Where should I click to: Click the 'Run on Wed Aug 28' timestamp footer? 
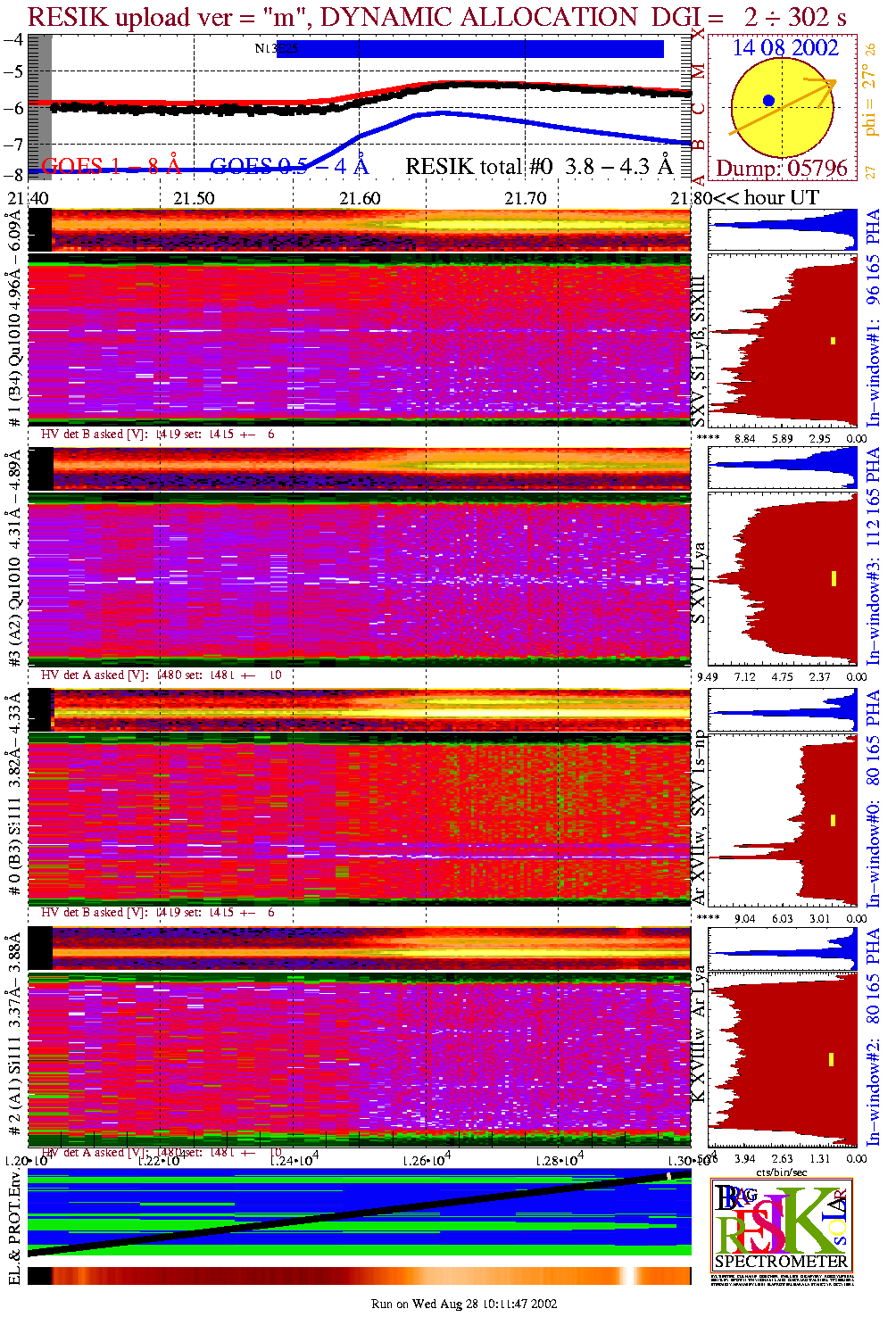point(464,1304)
